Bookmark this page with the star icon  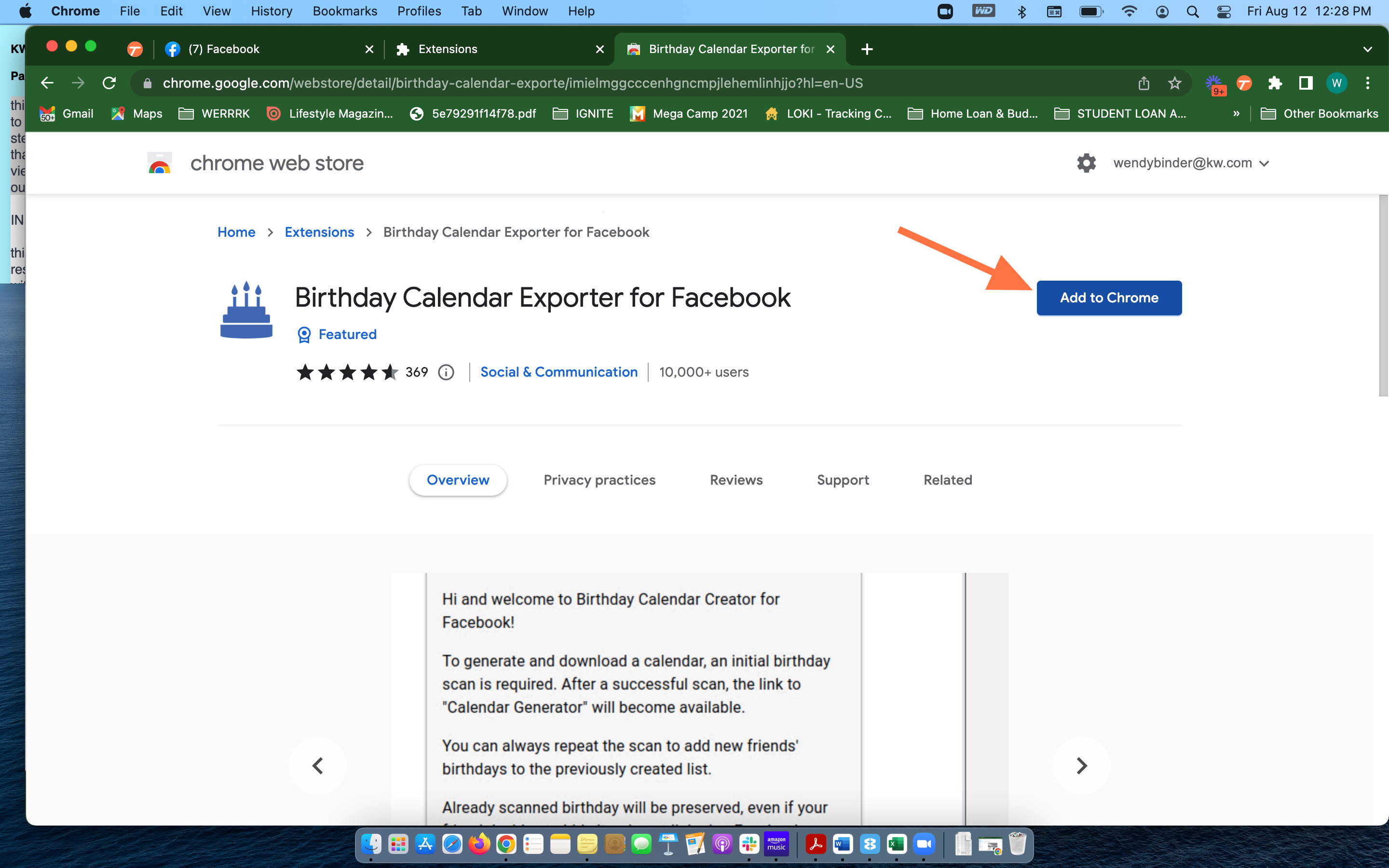pyautogui.click(x=1174, y=83)
